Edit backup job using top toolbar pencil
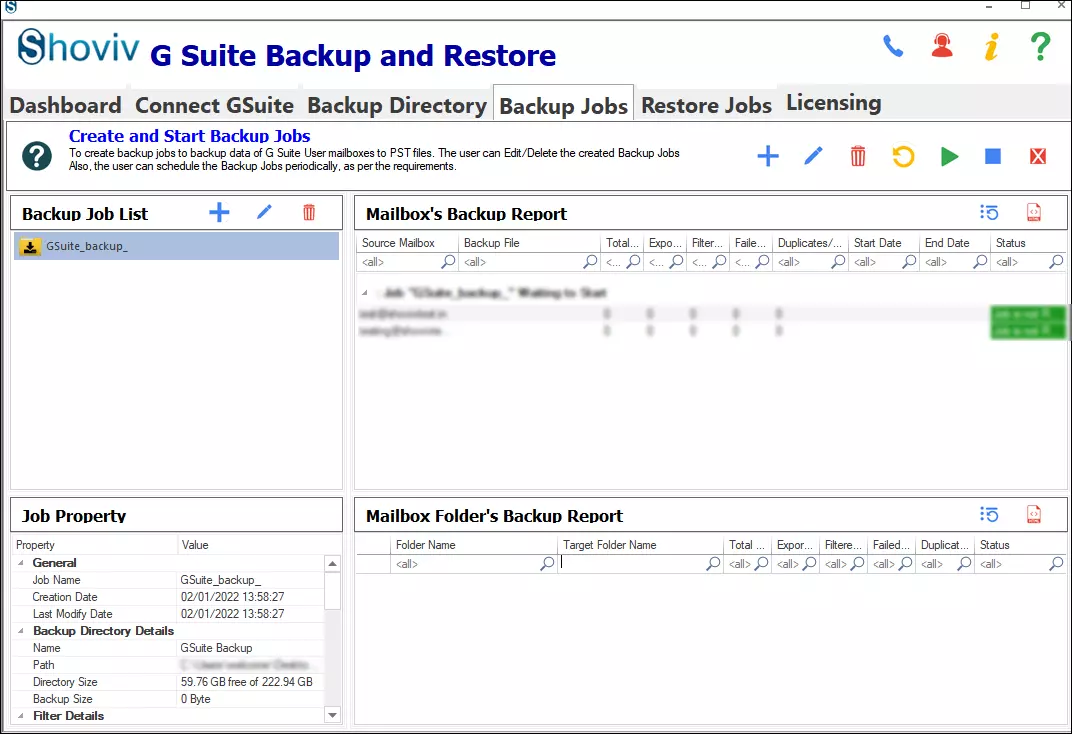1072x734 pixels. coord(813,156)
